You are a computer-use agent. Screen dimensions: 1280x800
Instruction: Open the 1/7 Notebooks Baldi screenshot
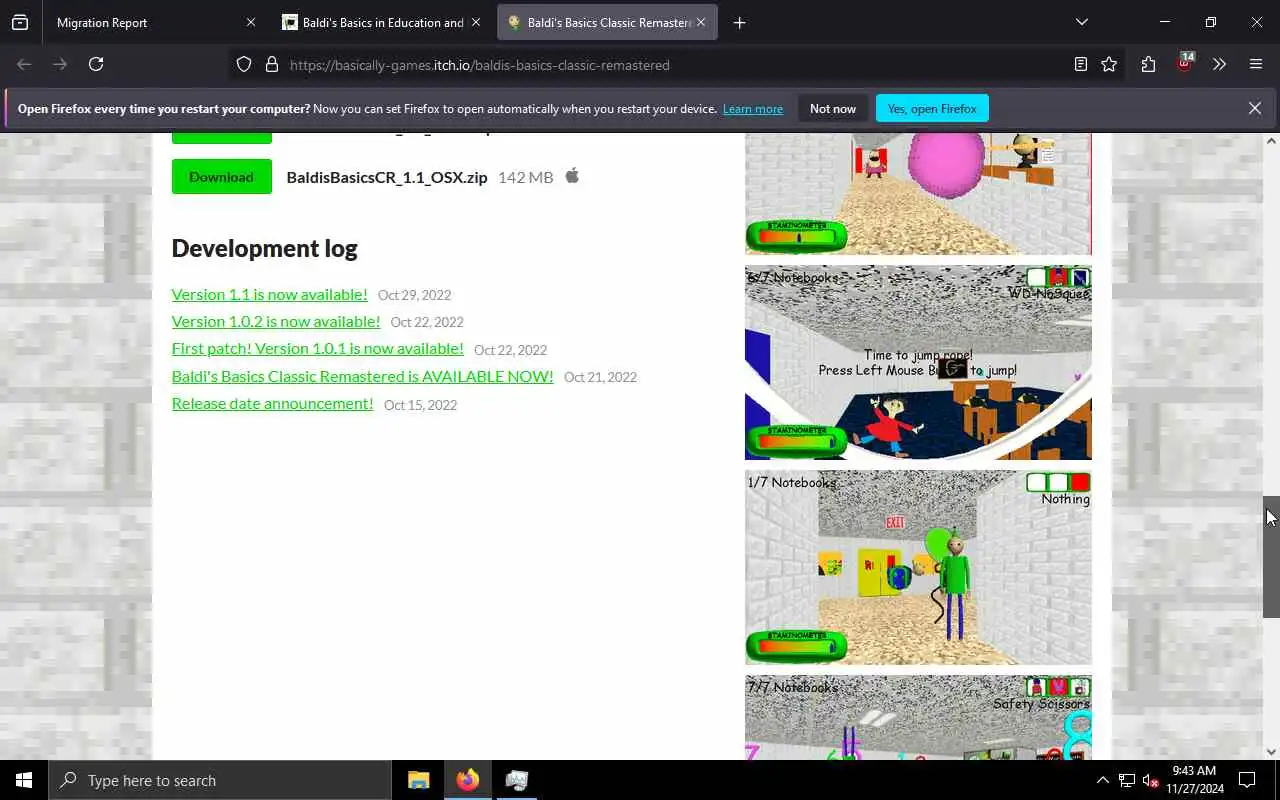(x=918, y=567)
